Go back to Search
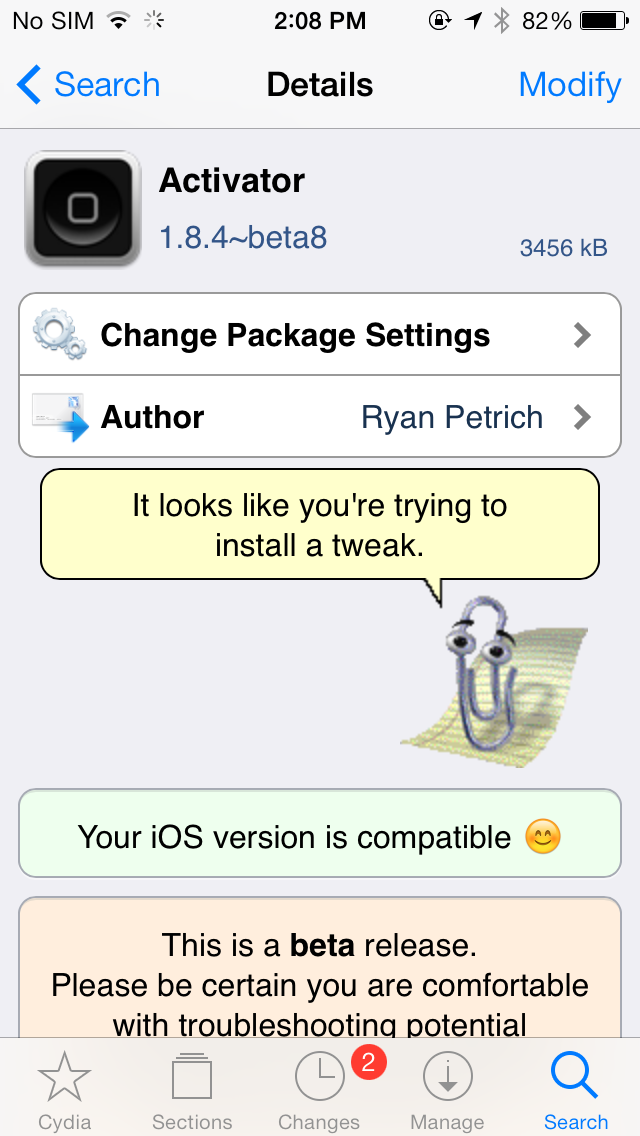 pos(88,85)
